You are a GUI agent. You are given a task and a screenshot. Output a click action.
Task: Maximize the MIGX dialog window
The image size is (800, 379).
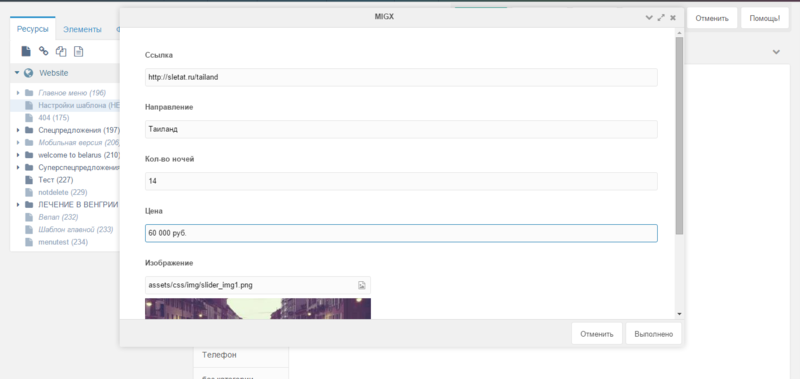661,17
